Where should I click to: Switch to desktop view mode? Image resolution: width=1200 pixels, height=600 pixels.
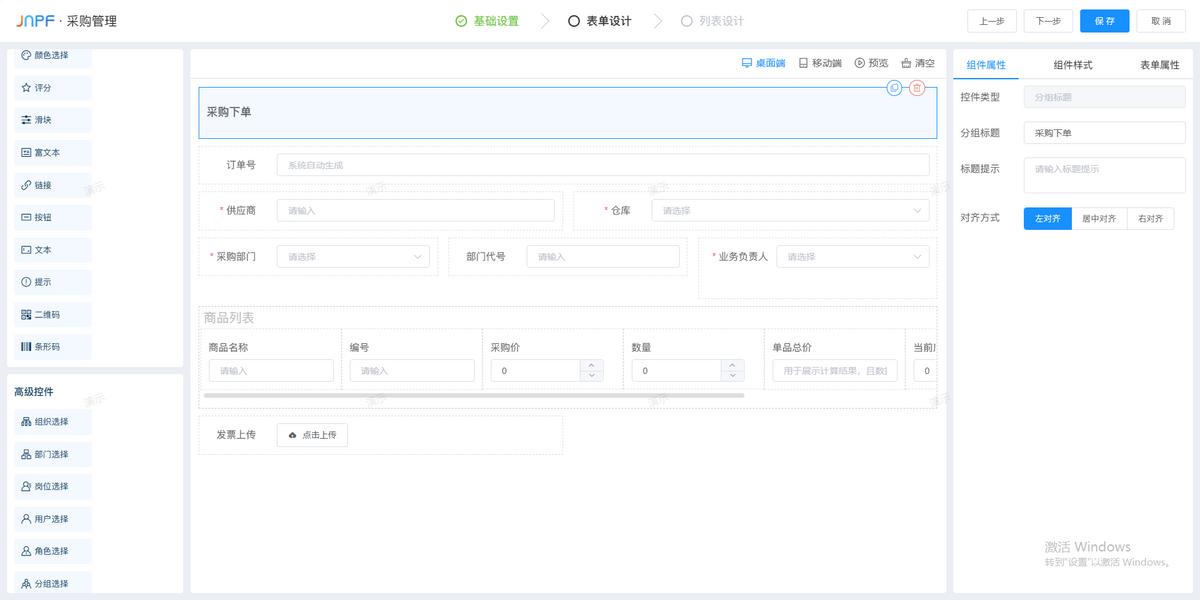(764, 63)
